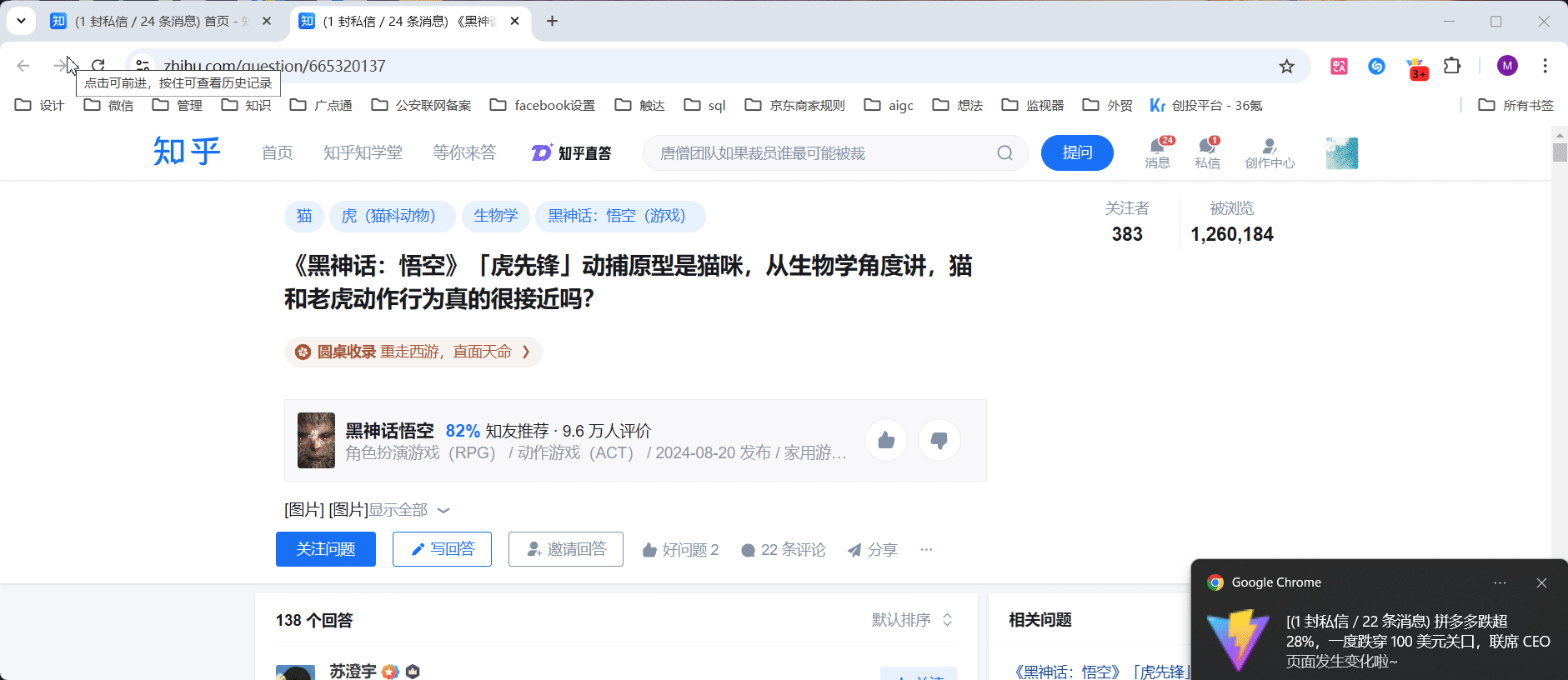The width and height of the screenshot is (1568, 680).
Task: Open the 默认排序 sort dropdown
Action: [912, 619]
